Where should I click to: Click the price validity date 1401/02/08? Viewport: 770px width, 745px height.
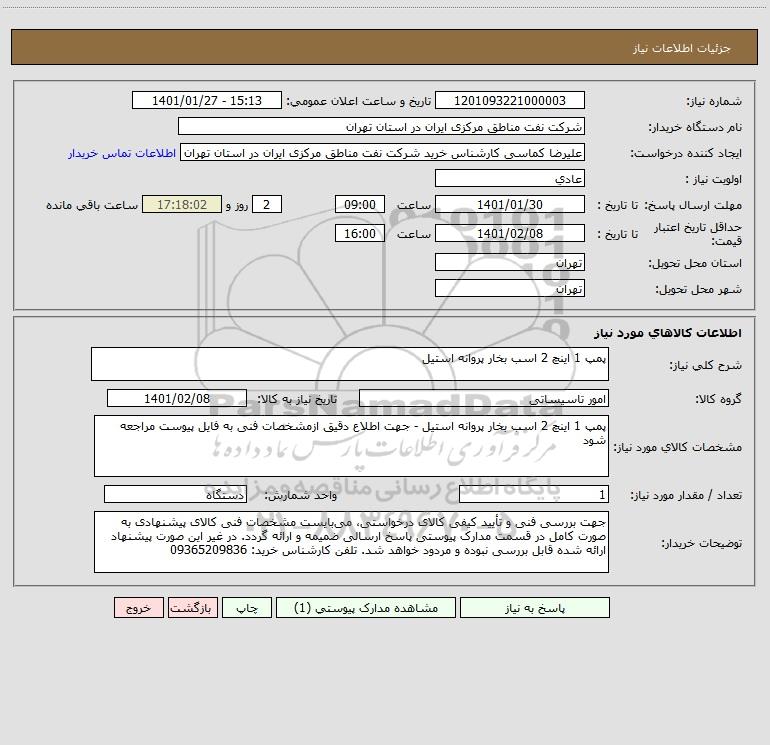510,233
